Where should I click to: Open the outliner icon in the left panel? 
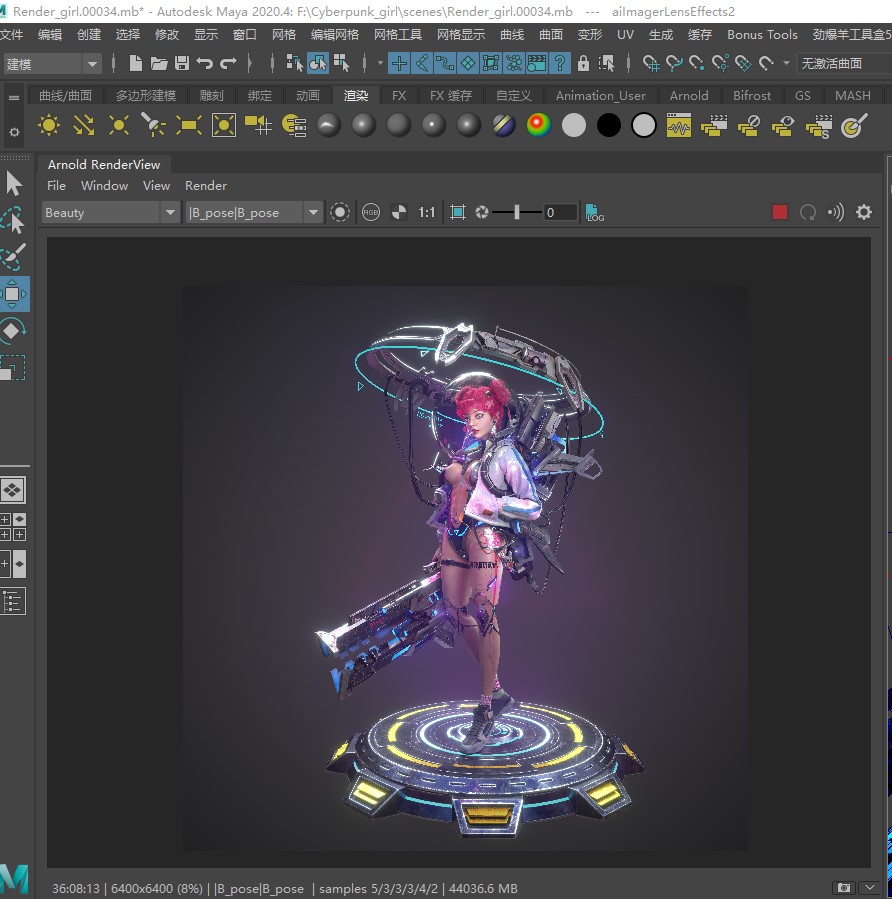tap(13, 601)
